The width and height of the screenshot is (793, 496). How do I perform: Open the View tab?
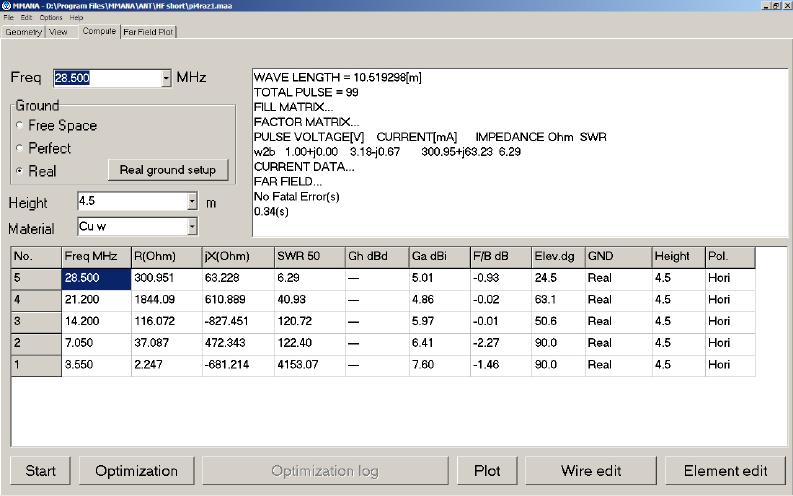pos(58,32)
